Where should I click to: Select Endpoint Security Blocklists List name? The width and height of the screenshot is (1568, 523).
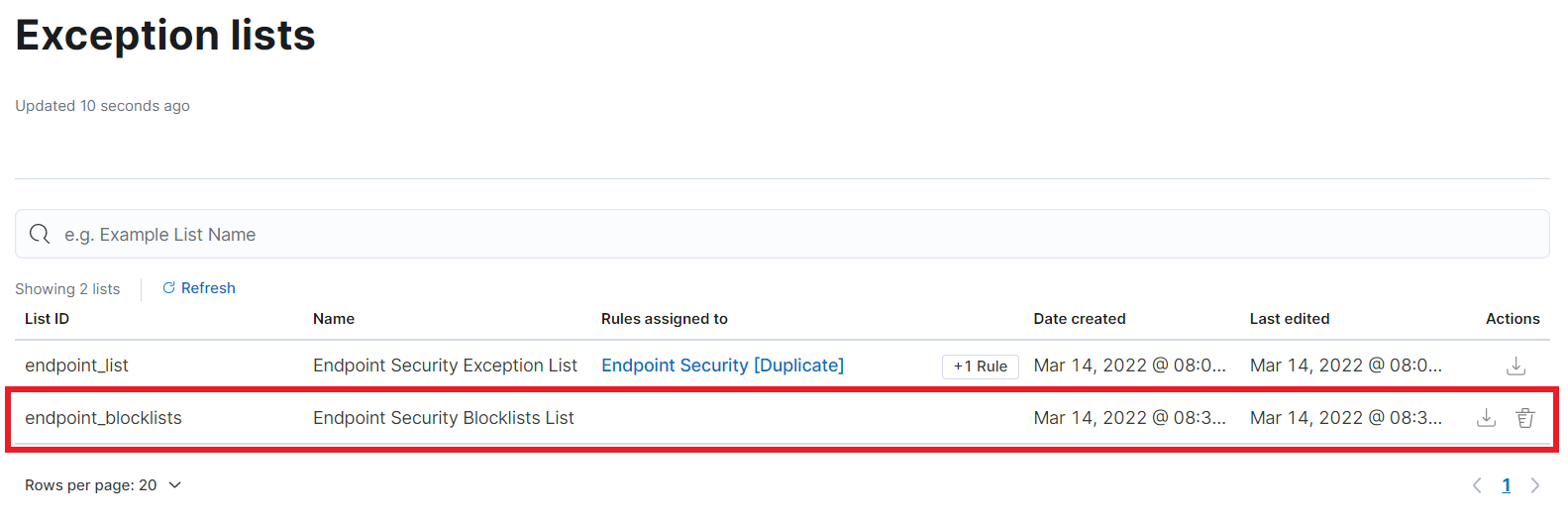(444, 418)
